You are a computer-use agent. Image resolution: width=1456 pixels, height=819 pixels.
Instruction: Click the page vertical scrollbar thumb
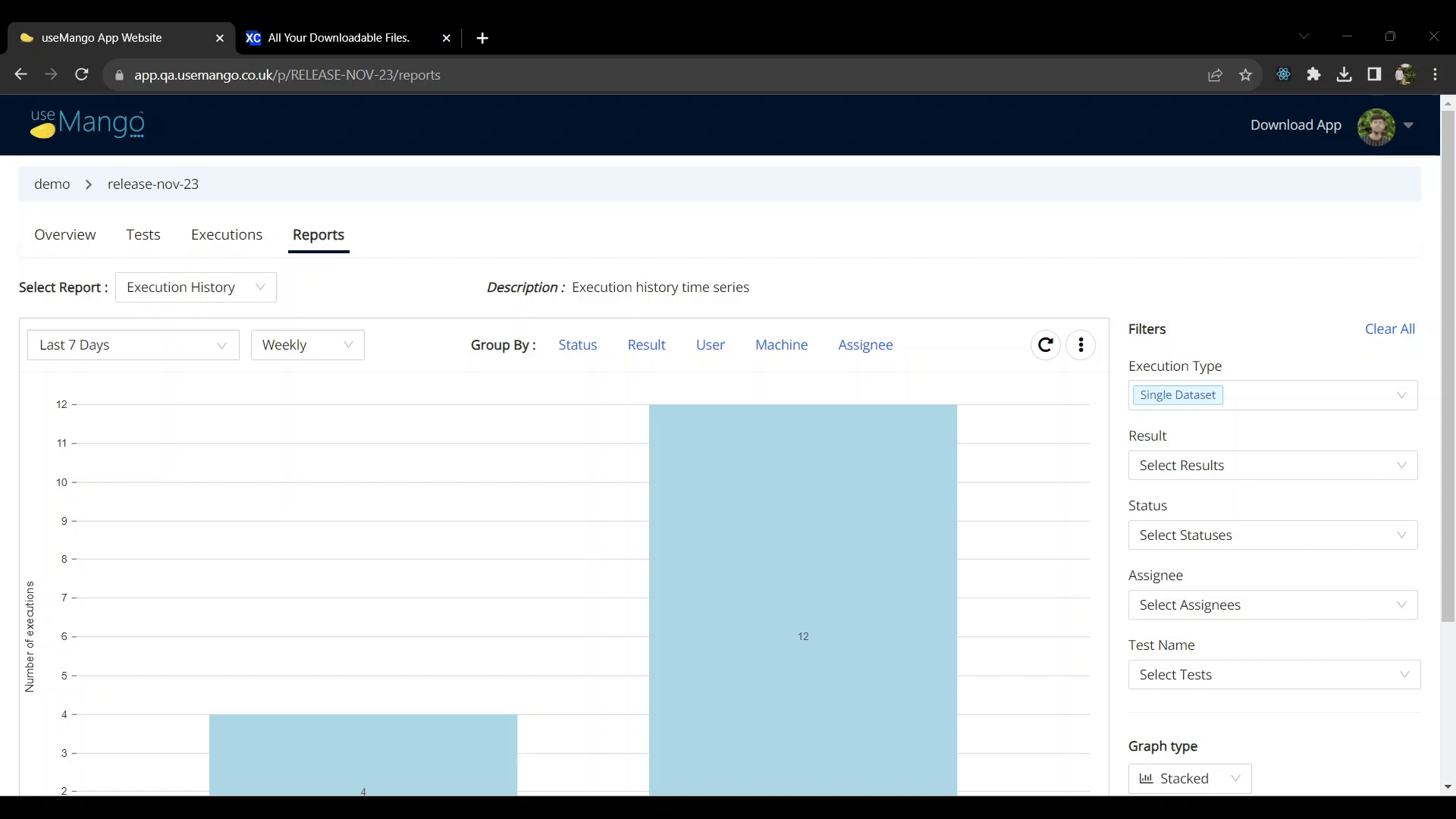1448,367
